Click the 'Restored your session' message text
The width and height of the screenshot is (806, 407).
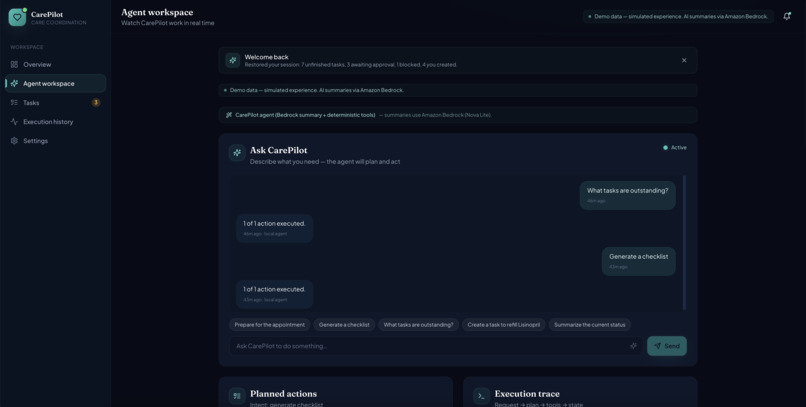(x=351, y=65)
